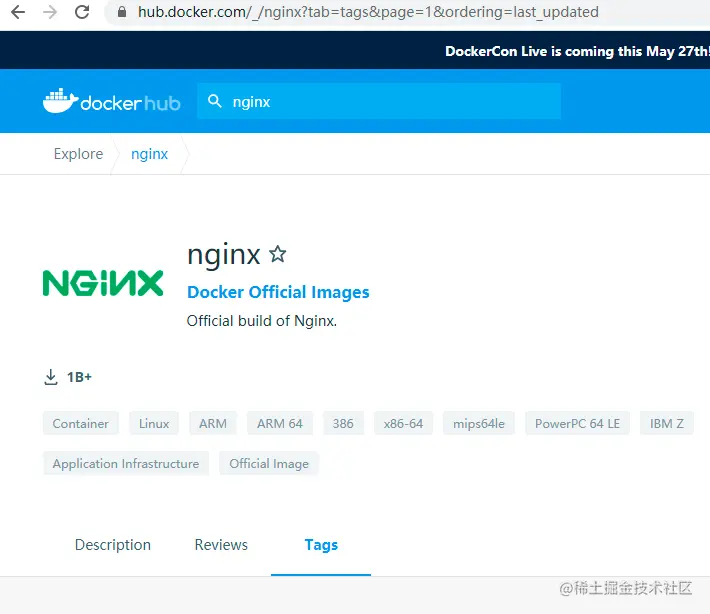This screenshot has height=614, width=710.
Task: Click the browser back arrow
Action: pyautogui.click(x=18, y=12)
